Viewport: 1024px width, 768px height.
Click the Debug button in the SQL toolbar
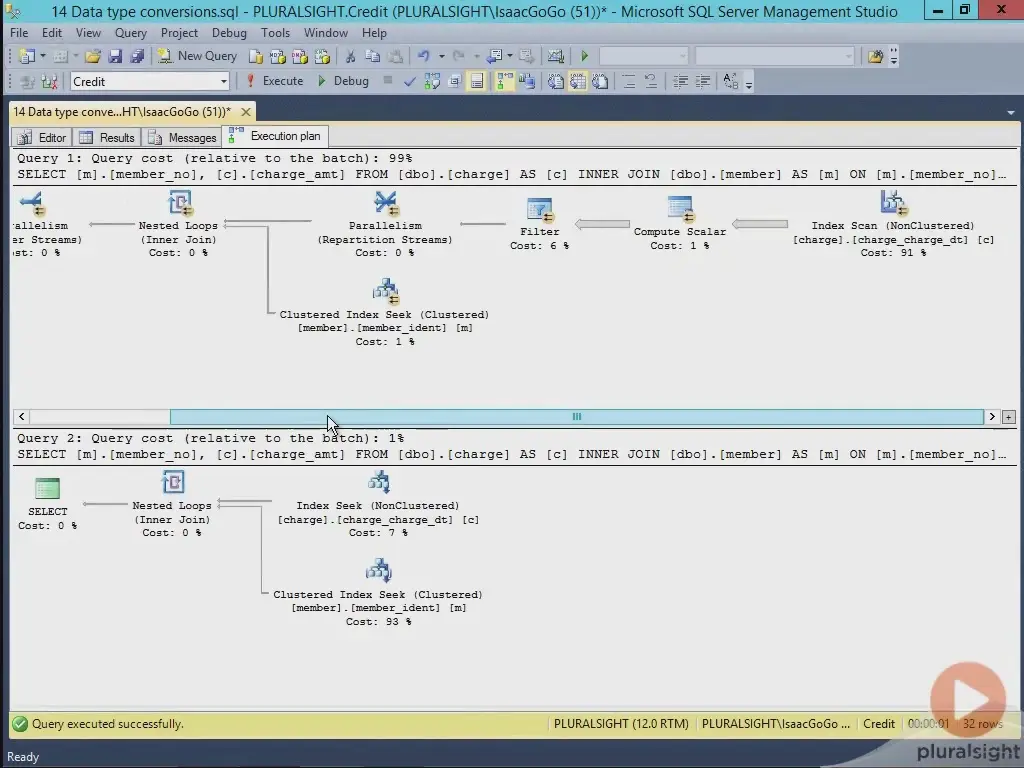tap(344, 81)
